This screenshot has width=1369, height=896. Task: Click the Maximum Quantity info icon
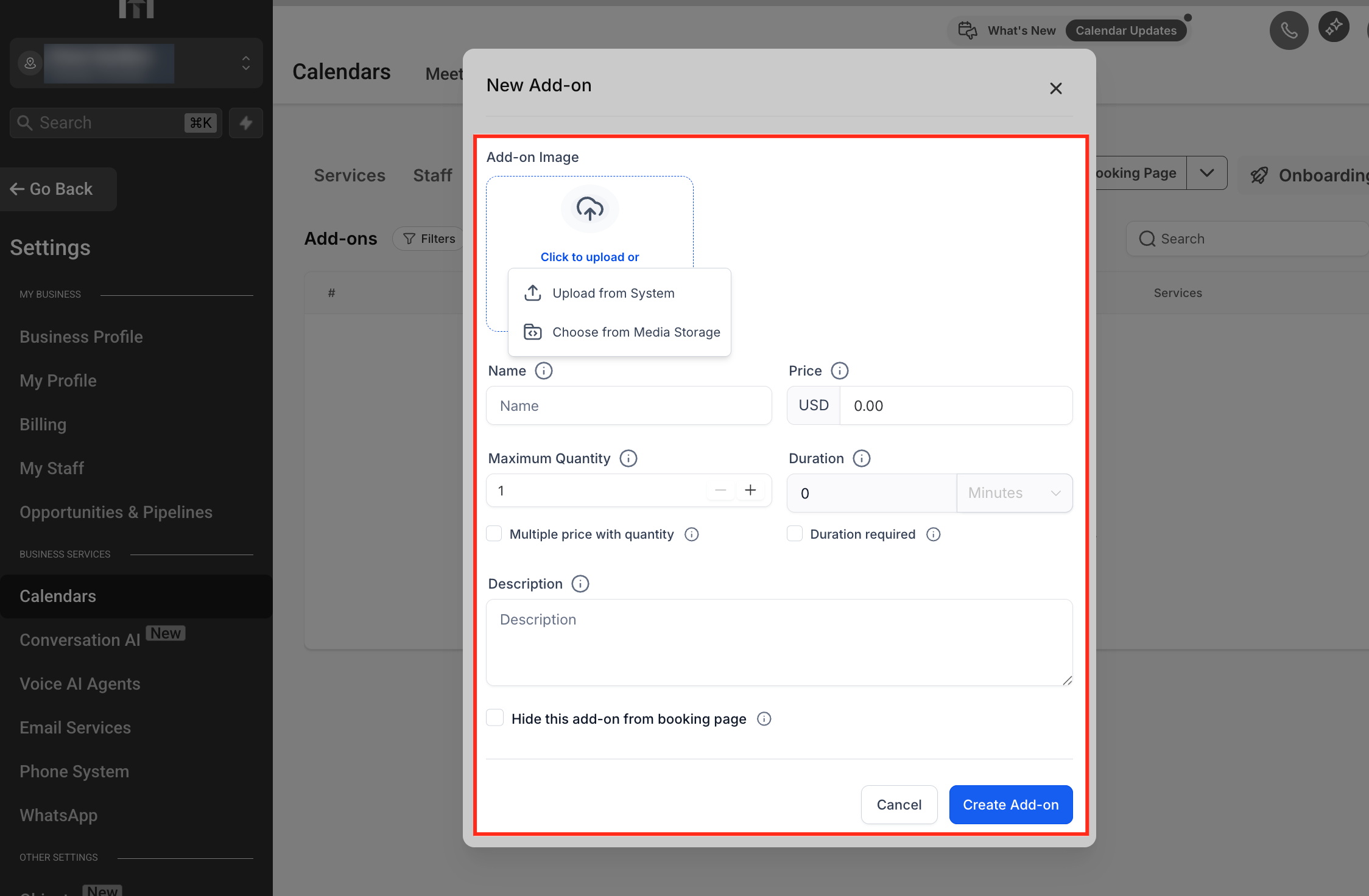coord(628,458)
